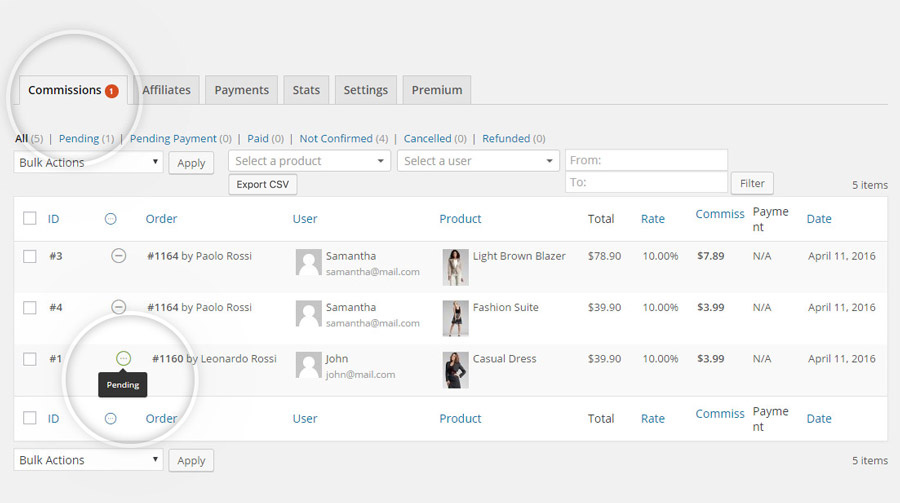Click the status icon for commission #4
This screenshot has height=503, width=900.
click(118, 307)
